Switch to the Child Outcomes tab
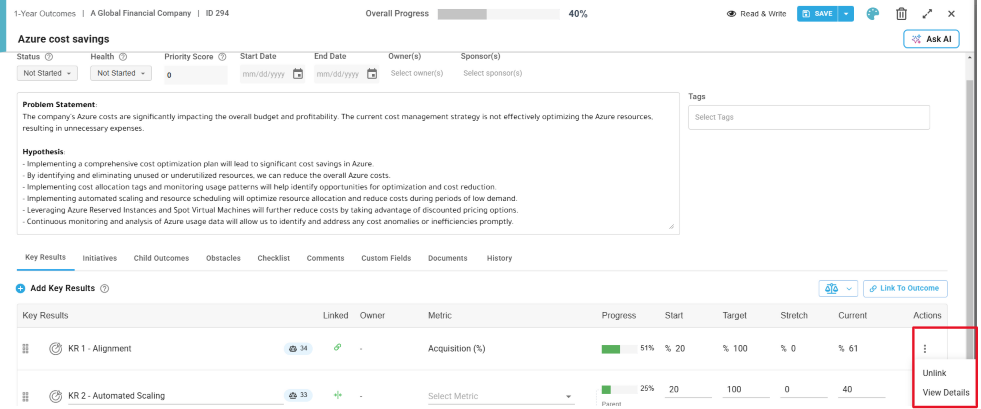The height and width of the screenshot is (409, 981). 161,258
